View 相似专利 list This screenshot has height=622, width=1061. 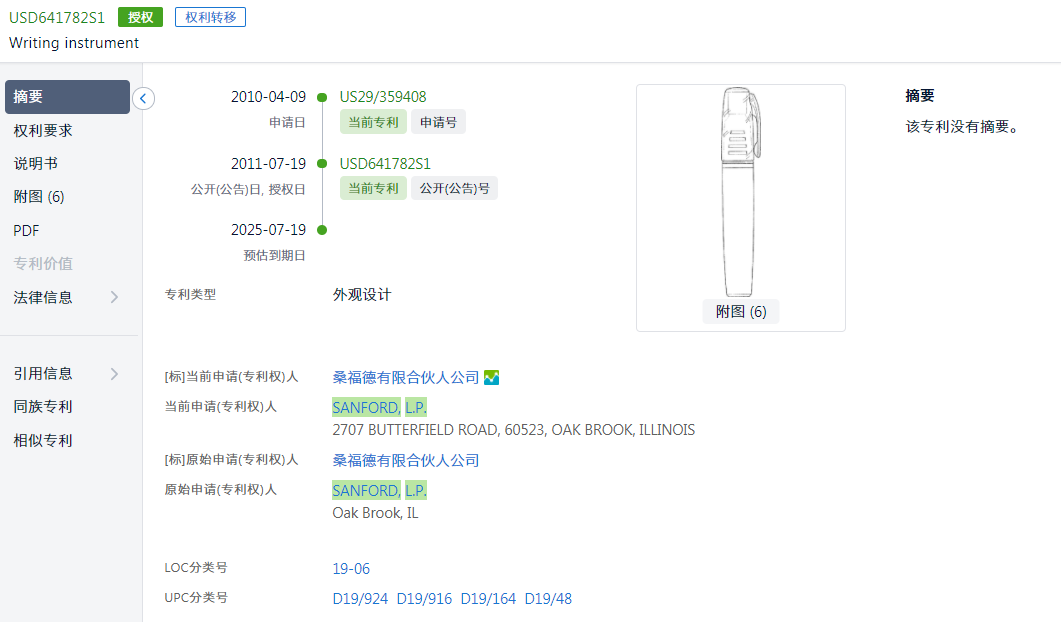coord(43,440)
